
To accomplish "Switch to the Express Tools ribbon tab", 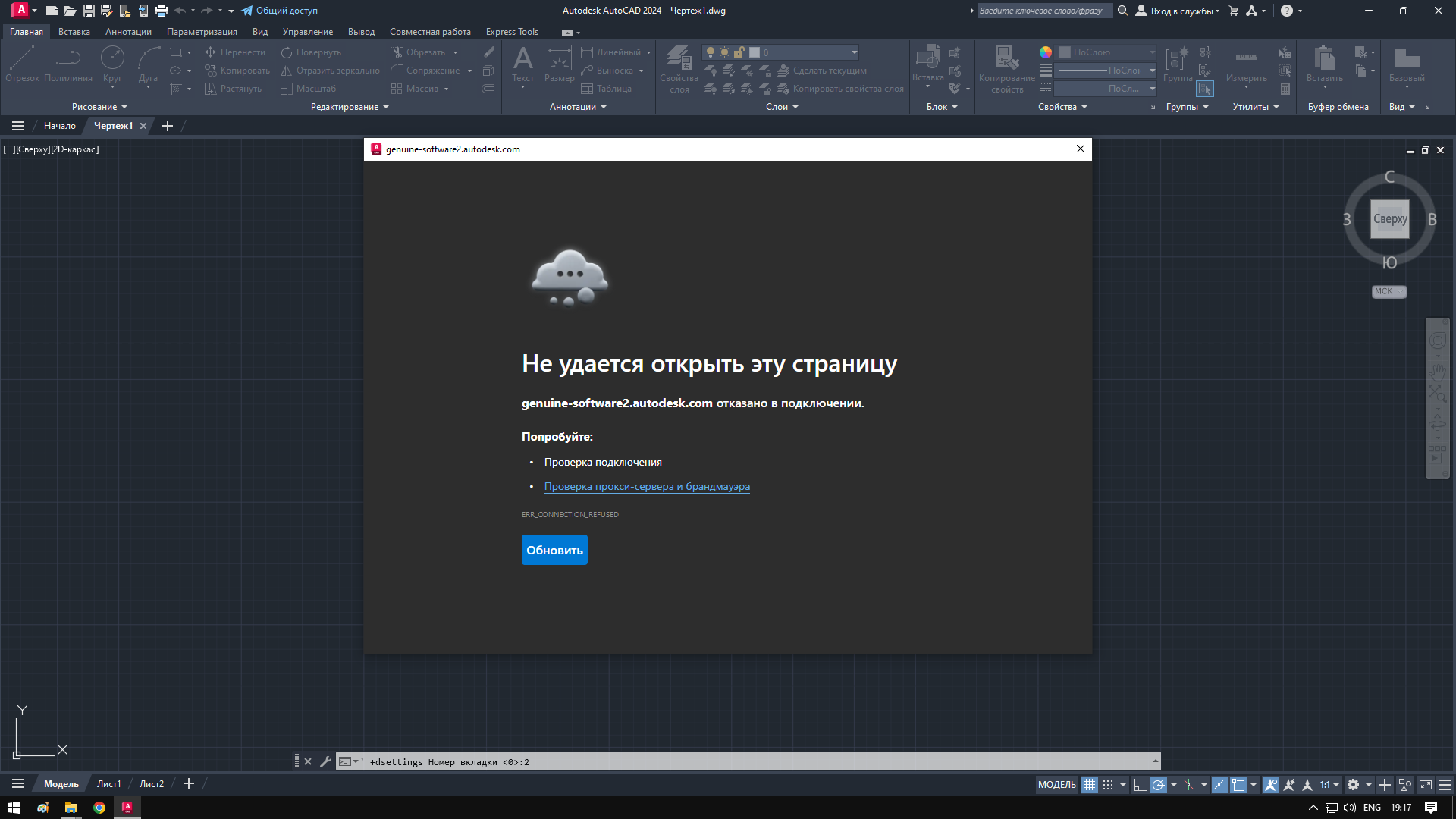I will click(x=512, y=32).
